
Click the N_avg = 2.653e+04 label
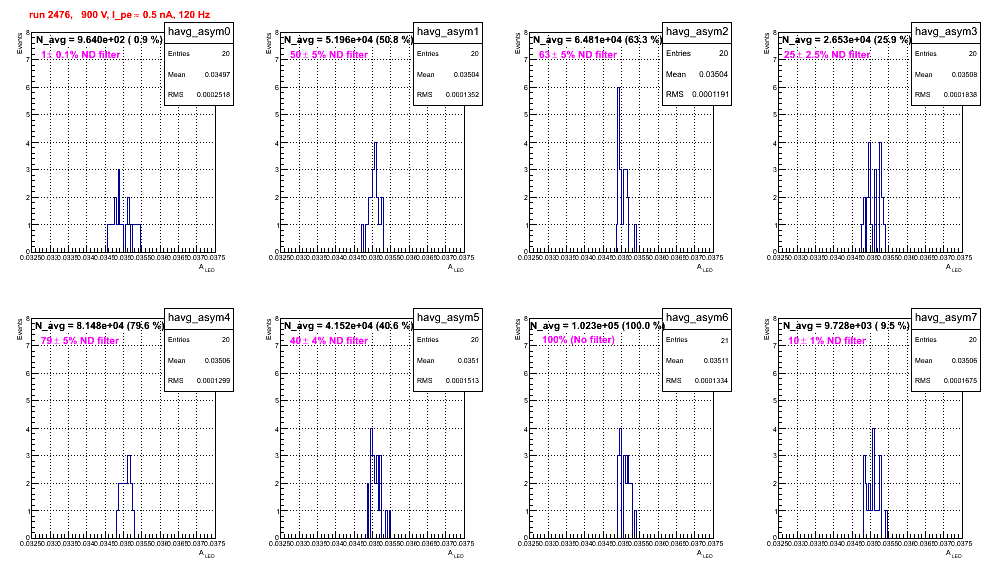845,39
